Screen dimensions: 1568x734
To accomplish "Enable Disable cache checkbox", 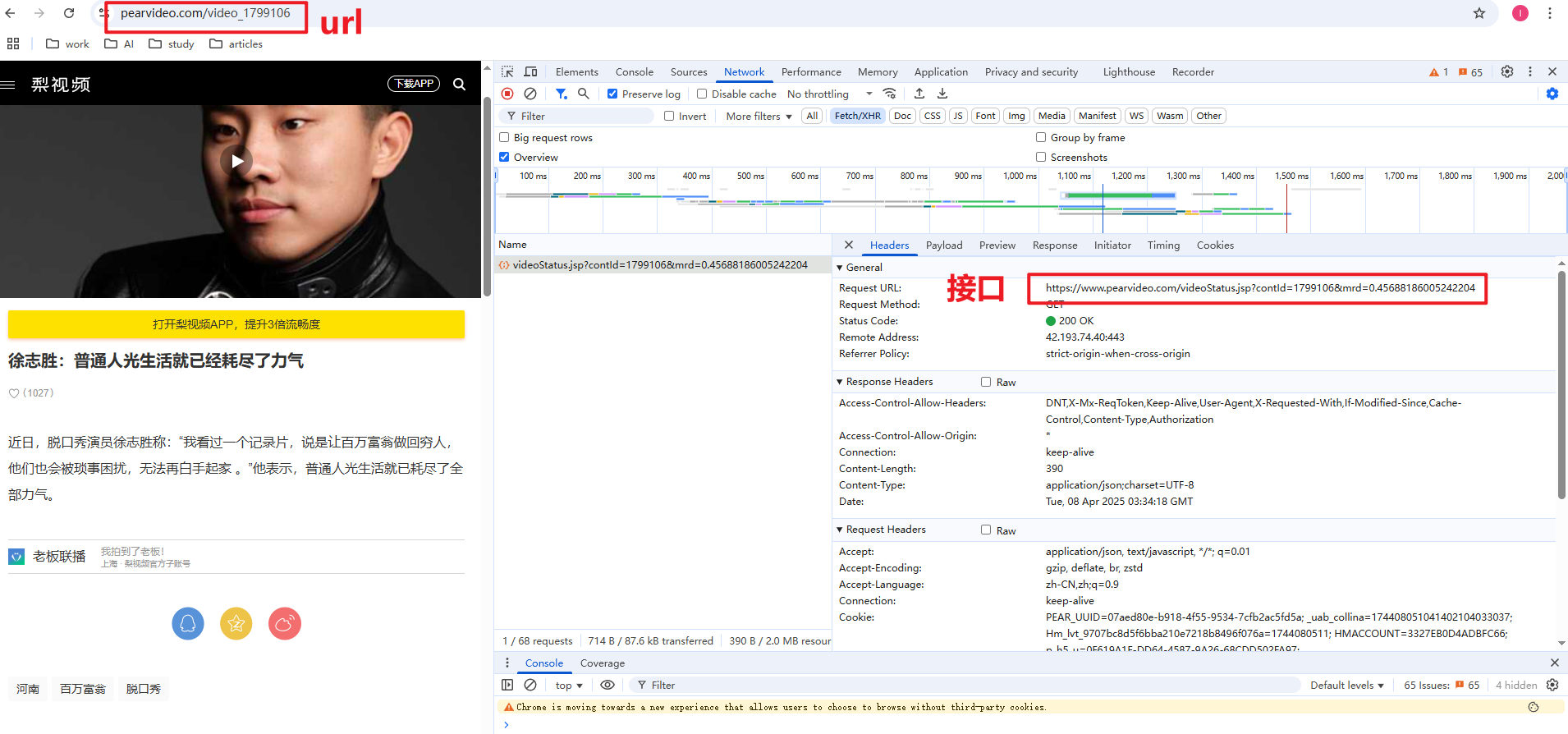I will 702,94.
